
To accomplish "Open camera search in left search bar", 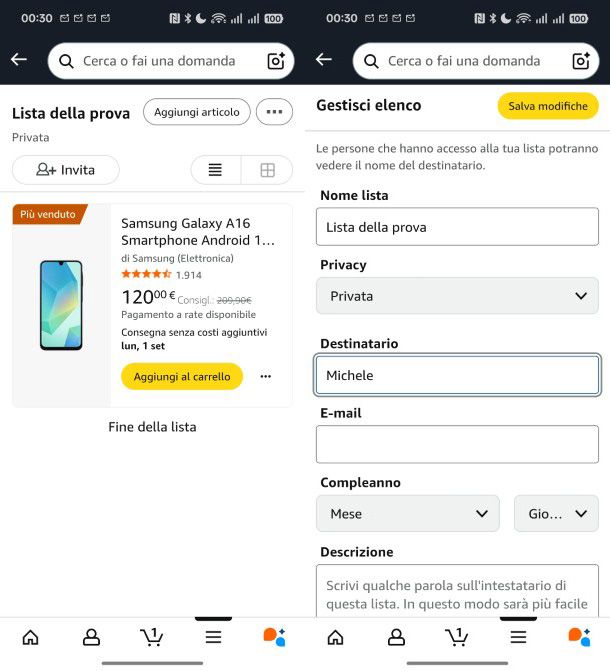I will pos(276,61).
